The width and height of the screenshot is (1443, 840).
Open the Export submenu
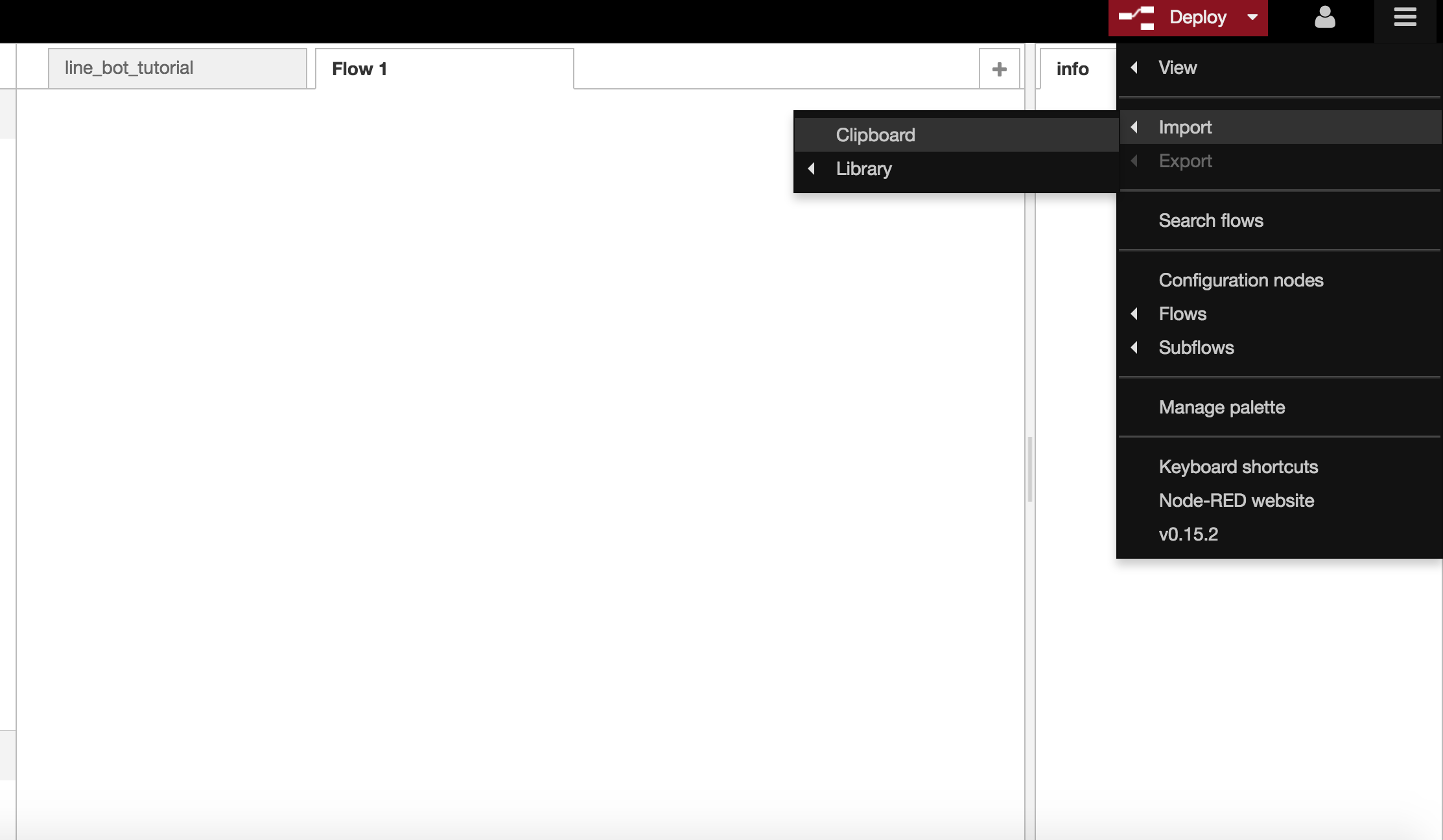tap(1279, 161)
